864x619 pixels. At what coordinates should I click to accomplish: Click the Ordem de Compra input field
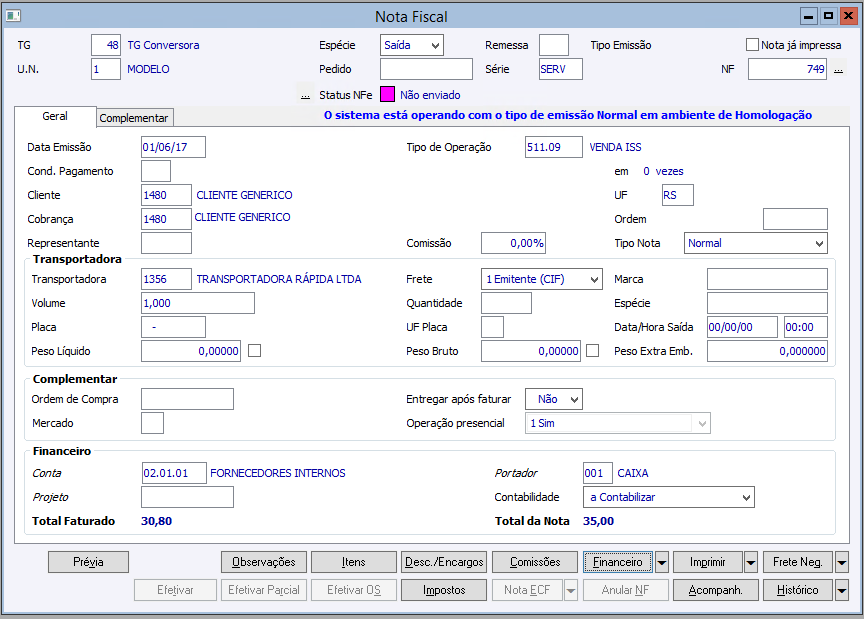coord(187,399)
